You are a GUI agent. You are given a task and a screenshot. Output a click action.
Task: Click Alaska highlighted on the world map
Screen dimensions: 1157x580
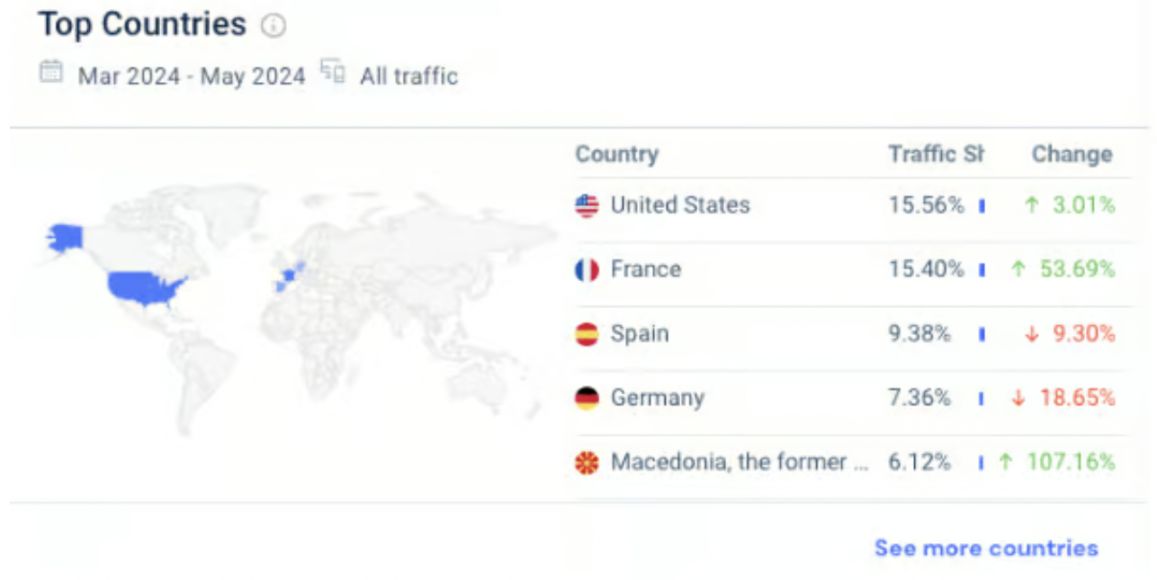tap(65, 237)
